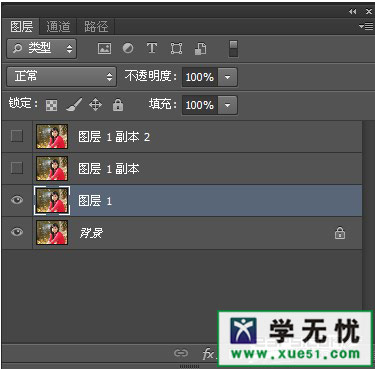Open the 不透明度 slider arrow
375x369 pixels.
[x=227, y=77]
